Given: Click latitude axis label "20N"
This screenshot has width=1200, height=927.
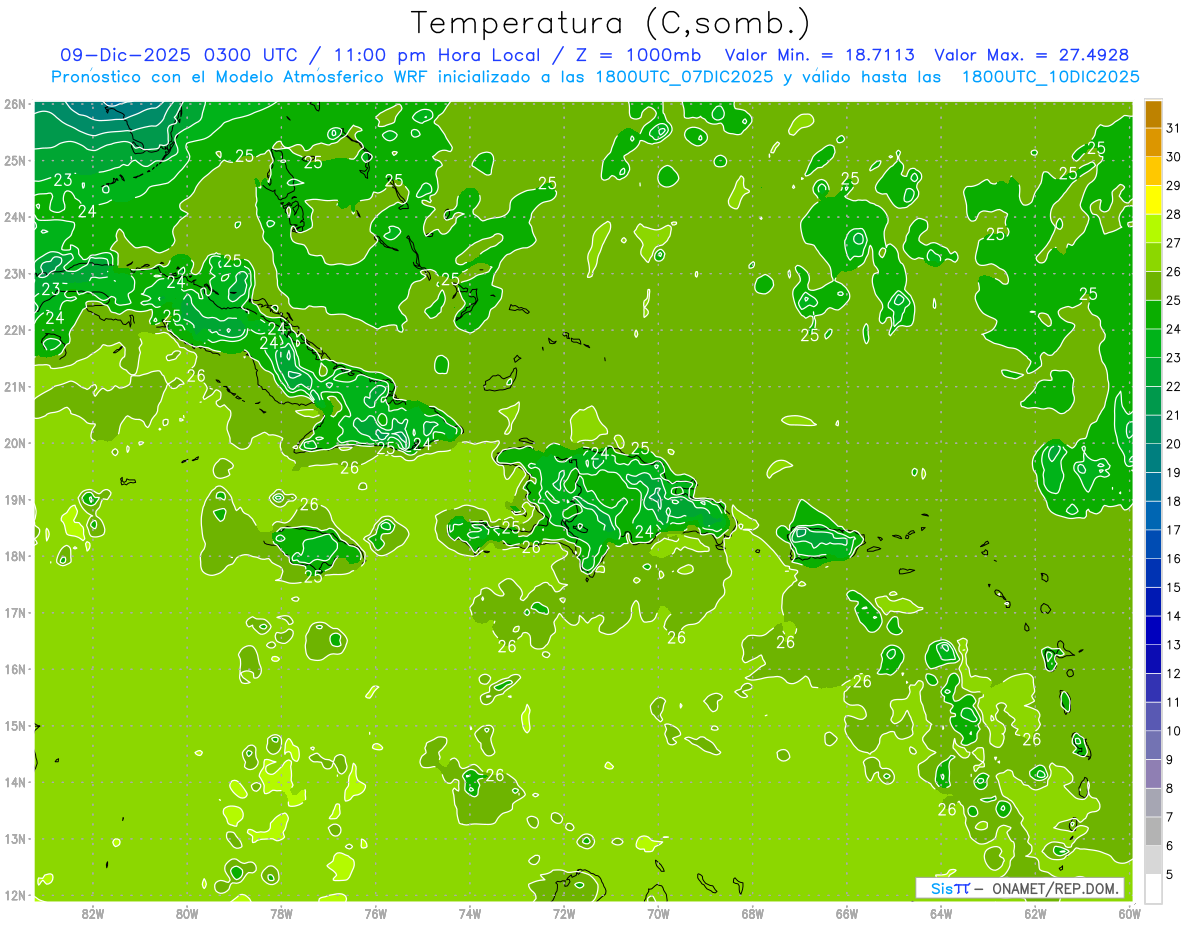Looking at the screenshot, I should pyautogui.click(x=14, y=443).
